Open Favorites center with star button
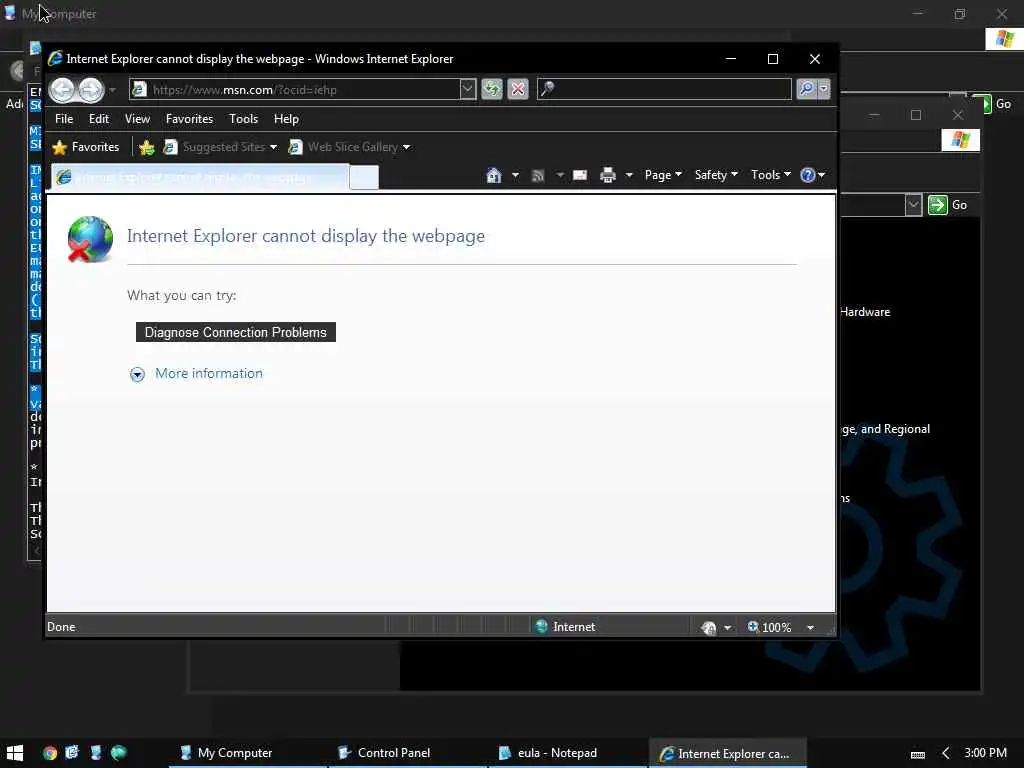The height and width of the screenshot is (768, 1024). pyautogui.click(x=86, y=147)
